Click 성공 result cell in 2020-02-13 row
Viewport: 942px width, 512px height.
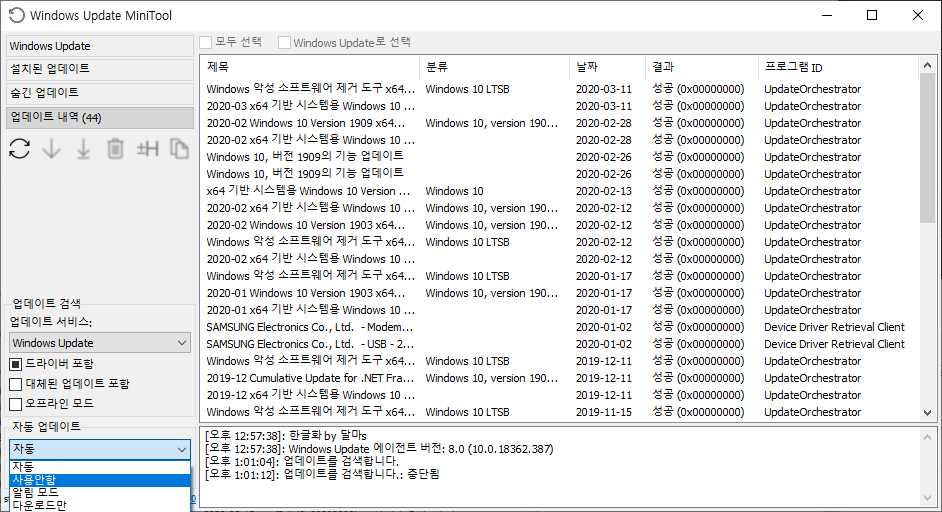point(698,191)
